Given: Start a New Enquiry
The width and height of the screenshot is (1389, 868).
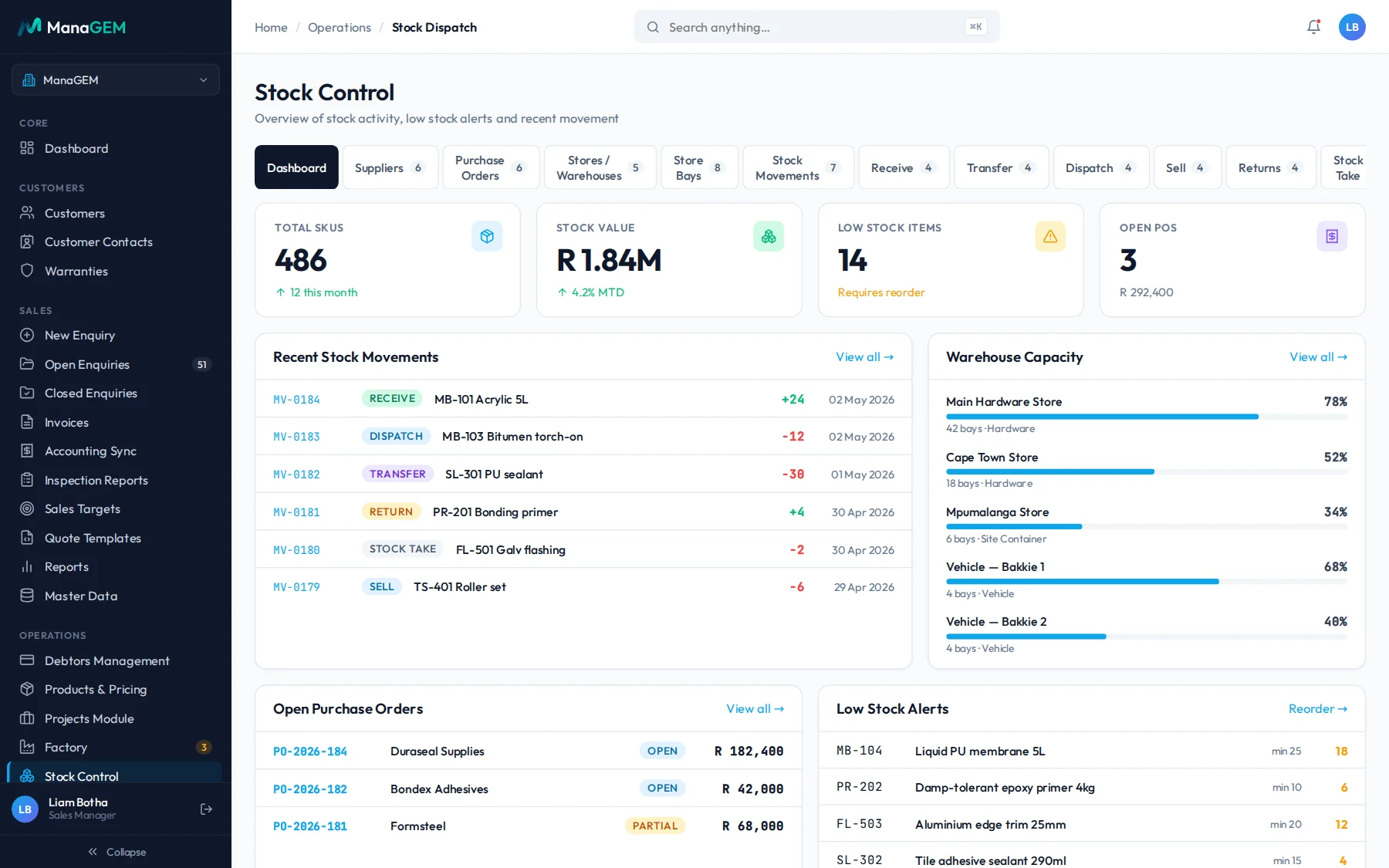Looking at the screenshot, I should click(x=116, y=335).
